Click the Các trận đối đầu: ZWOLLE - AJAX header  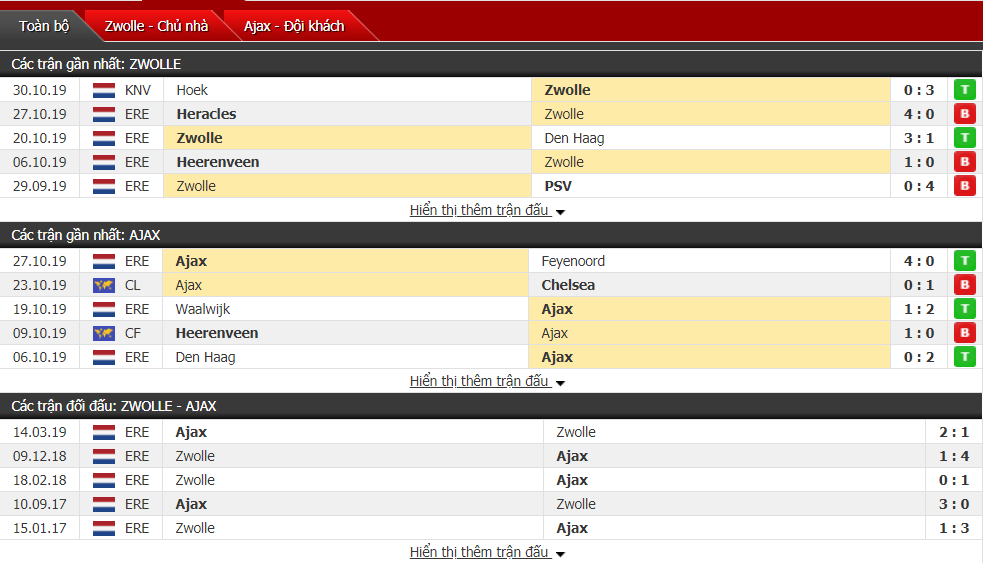click(x=113, y=406)
